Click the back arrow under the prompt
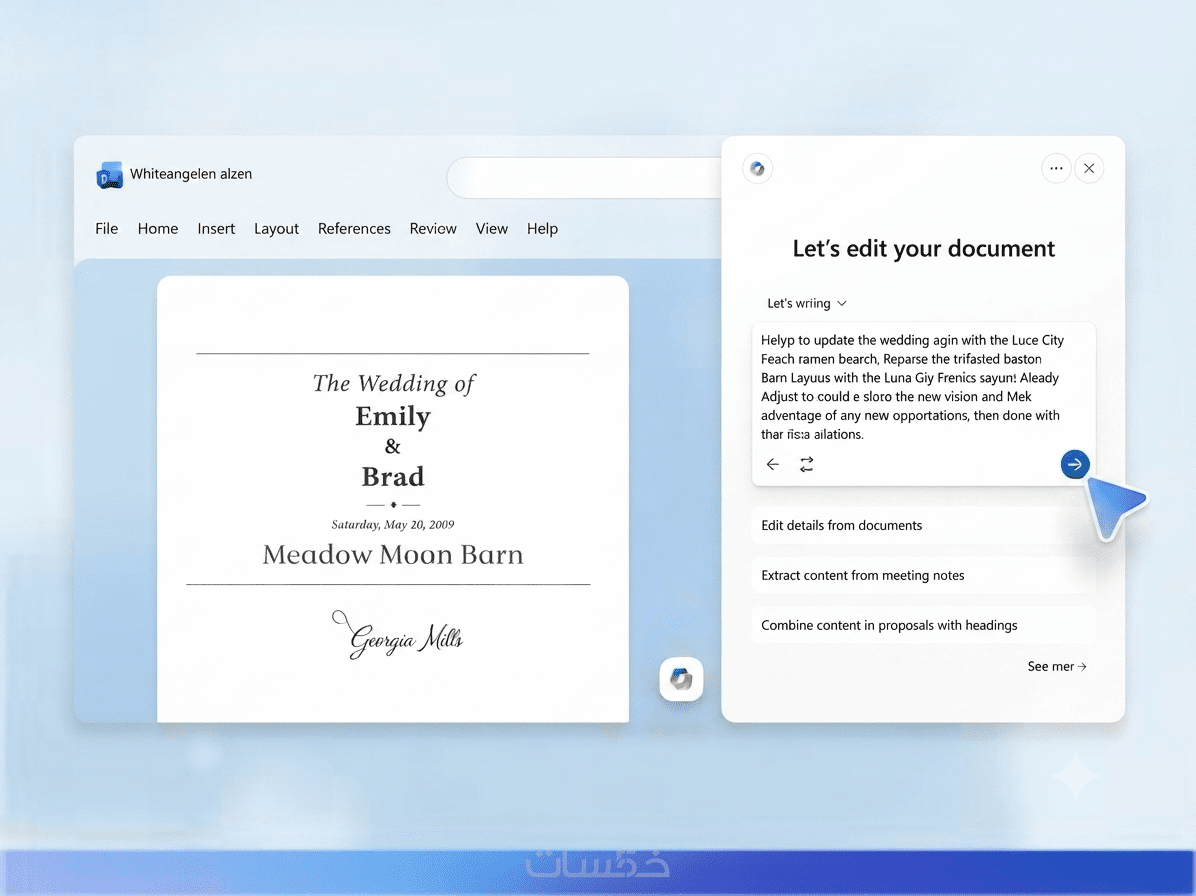 [x=773, y=464]
